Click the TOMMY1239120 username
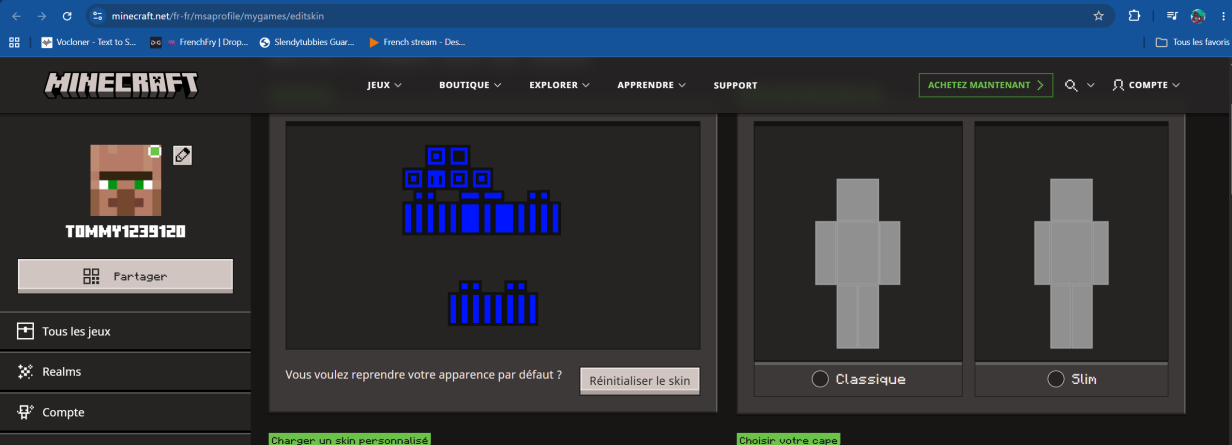This screenshot has height=445, width=1232. tap(126, 231)
